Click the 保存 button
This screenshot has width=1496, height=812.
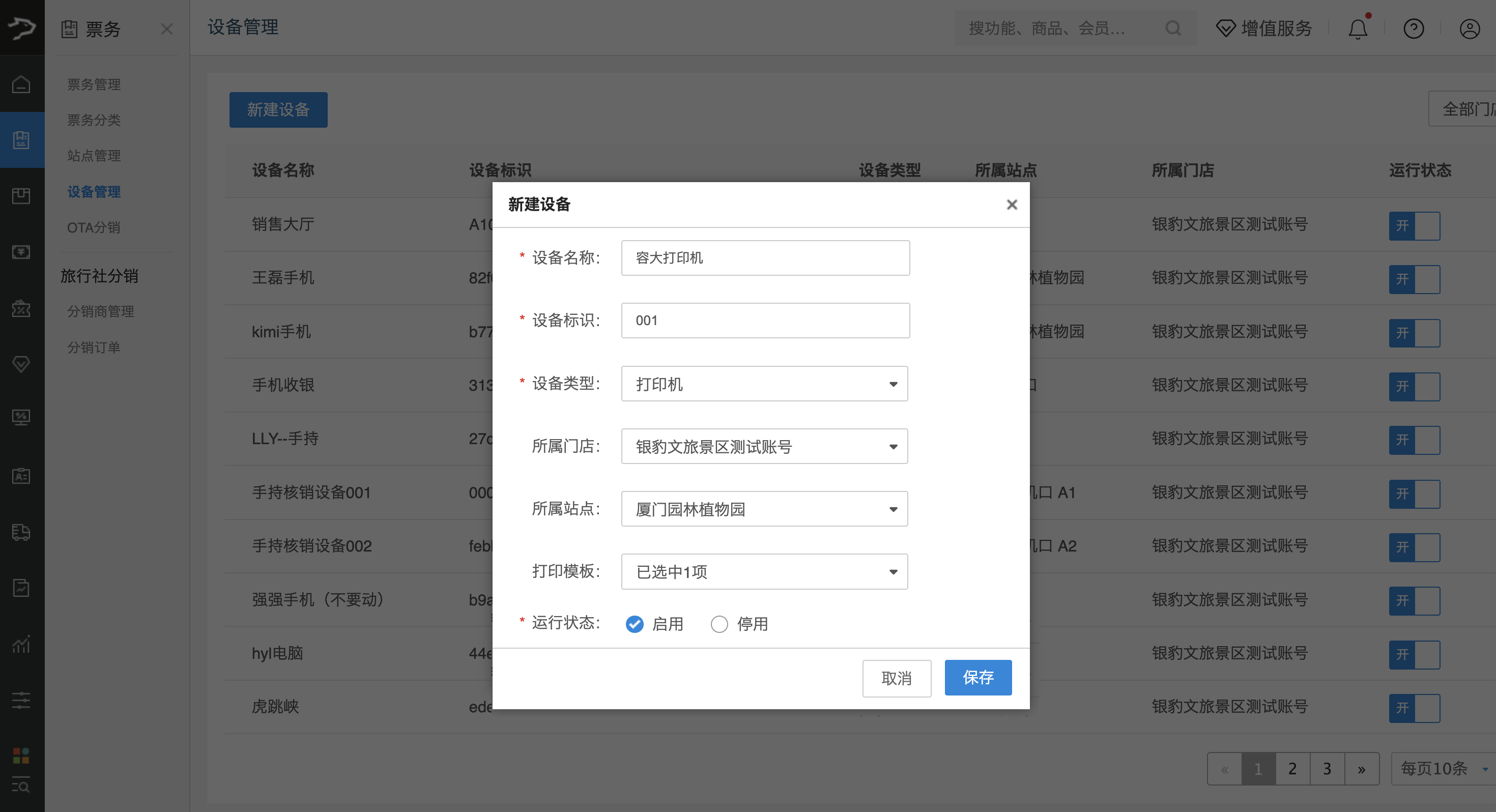[x=978, y=677]
